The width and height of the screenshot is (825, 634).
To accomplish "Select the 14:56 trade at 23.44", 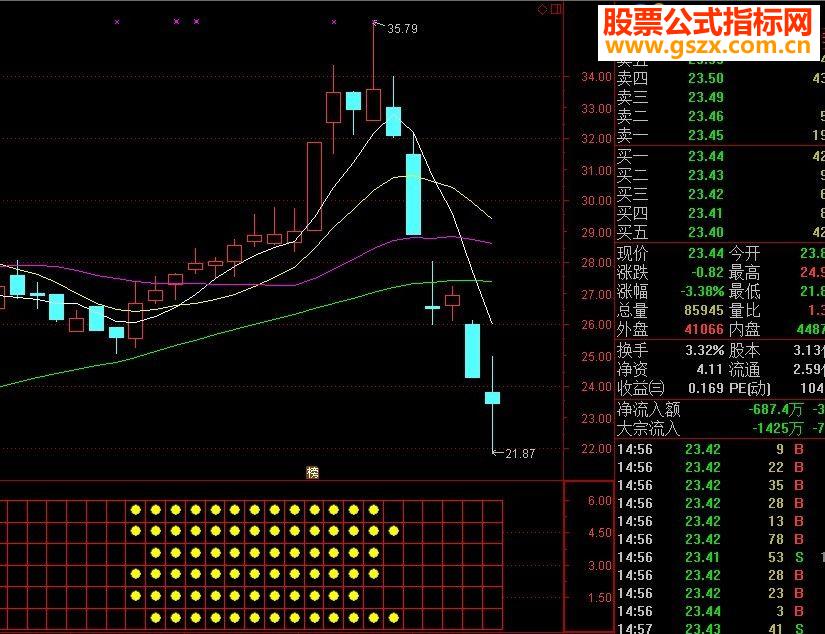I will pyautogui.click(x=720, y=611).
